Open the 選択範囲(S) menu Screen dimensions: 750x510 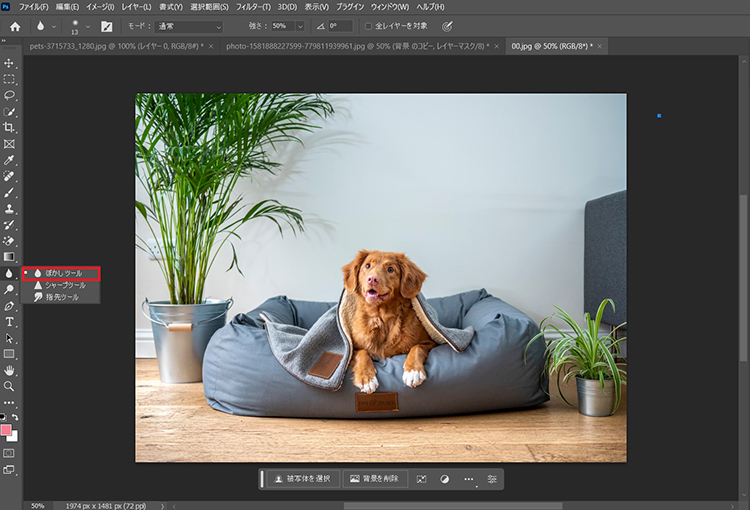pyautogui.click(x=209, y=7)
